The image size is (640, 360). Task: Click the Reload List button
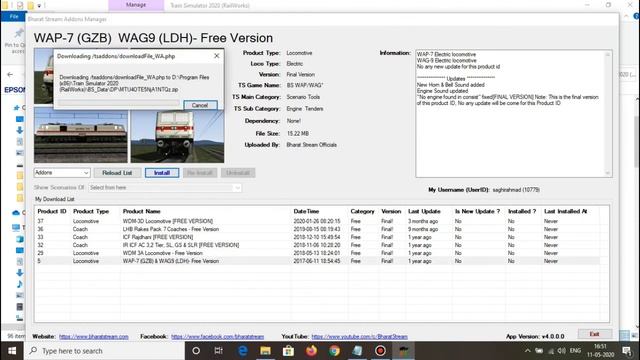click(x=117, y=173)
